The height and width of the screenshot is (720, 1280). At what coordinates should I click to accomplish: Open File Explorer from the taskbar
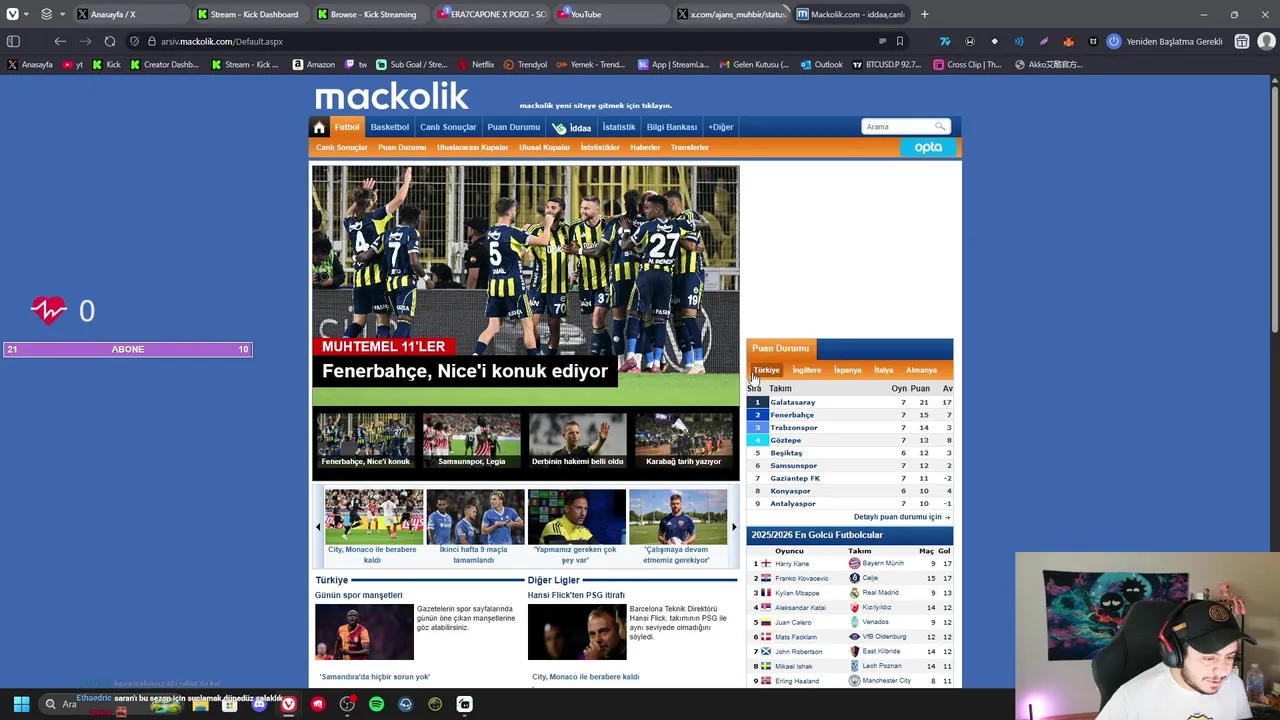pos(200,704)
